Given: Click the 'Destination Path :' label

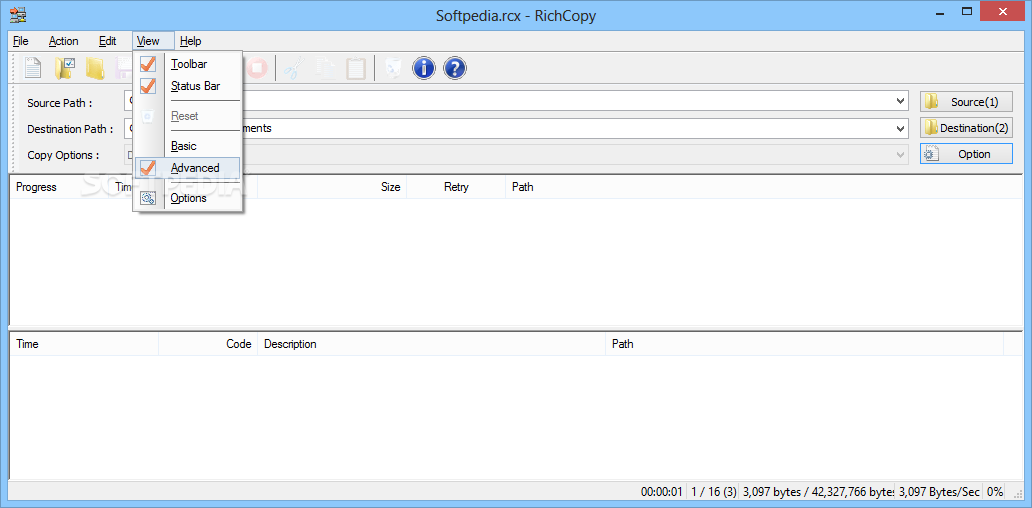Looking at the screenshot, I should point(70,129).
